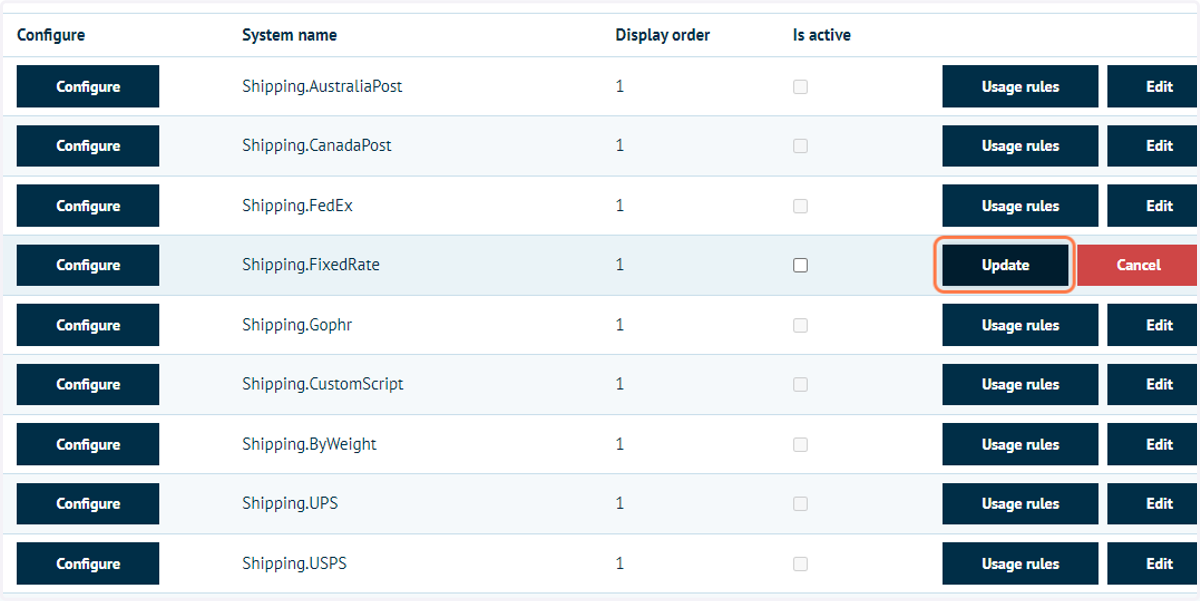
Task: Select the Shipping.Gophr system name text
Action: 297,325
